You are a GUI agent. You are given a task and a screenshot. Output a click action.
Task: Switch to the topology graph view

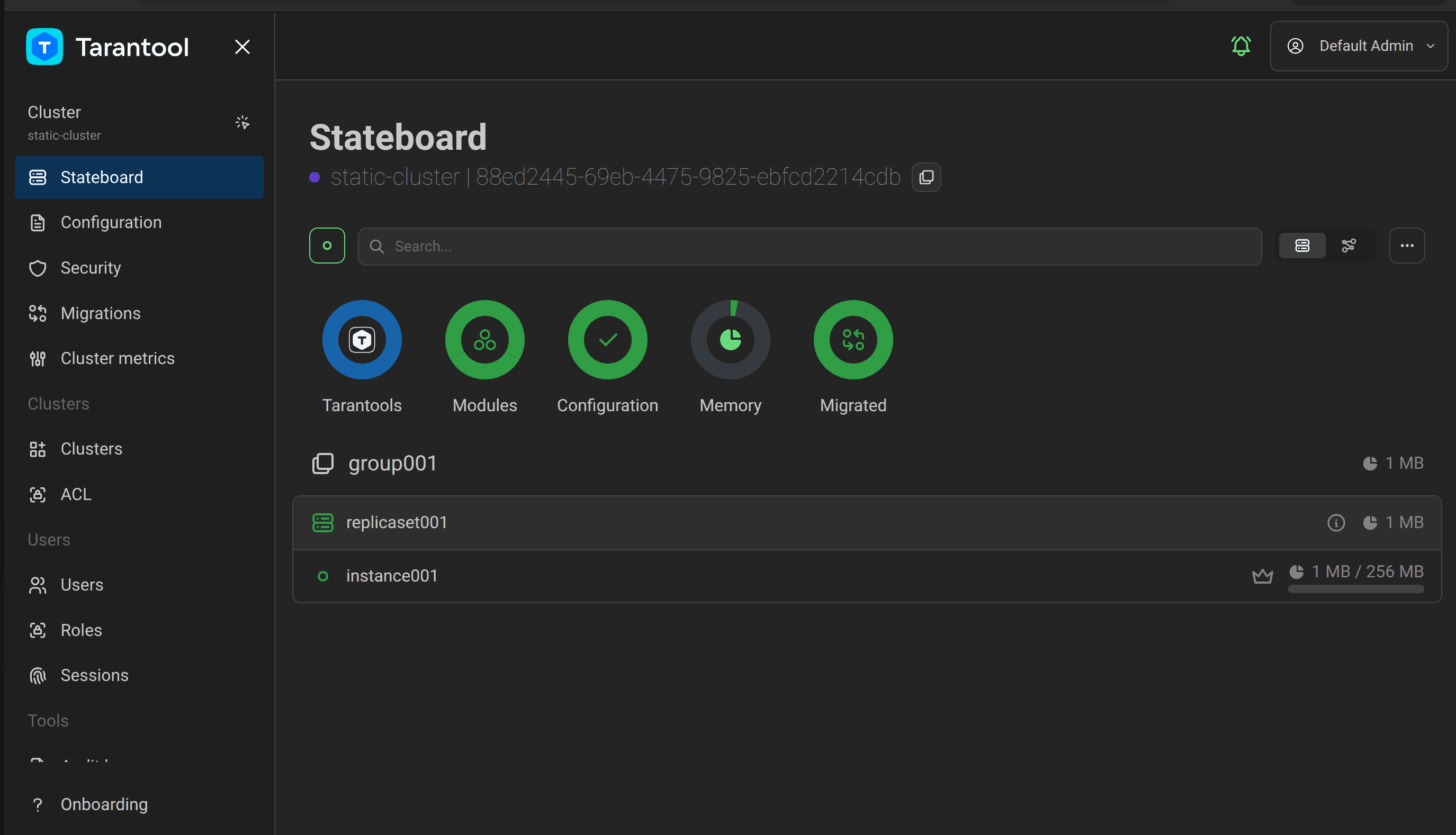1349,246
